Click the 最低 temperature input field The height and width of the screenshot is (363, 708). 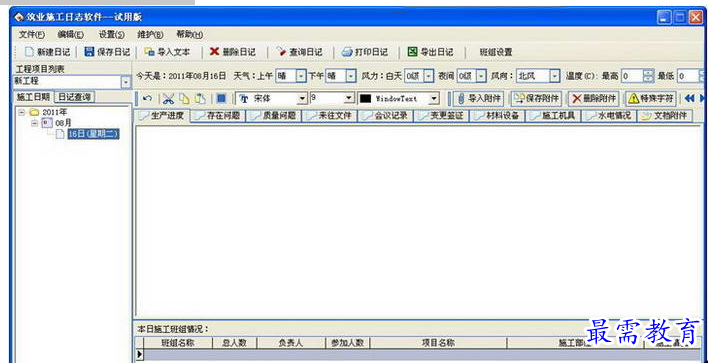point(688,76)
